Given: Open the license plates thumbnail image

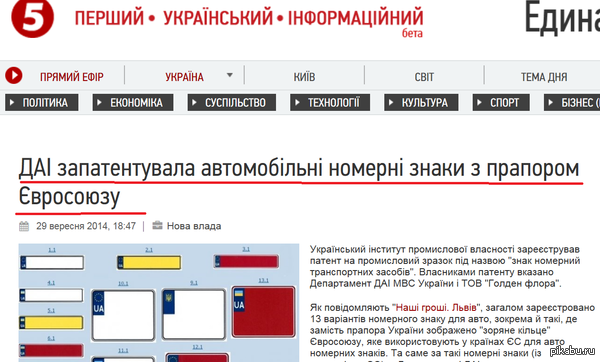Looking at the screenshot, I should [159, 303].
